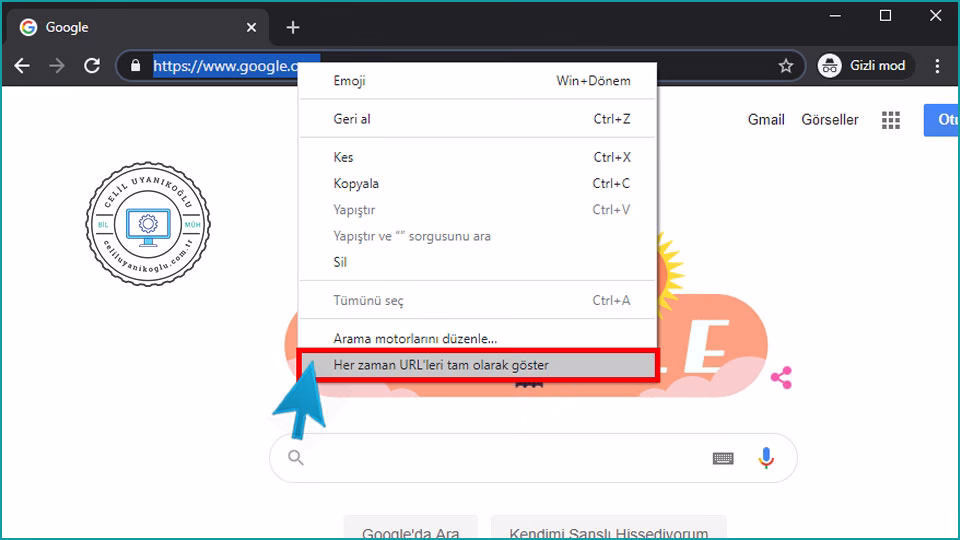
Task: Select the Google browser tab
Action: click(138, 28)
